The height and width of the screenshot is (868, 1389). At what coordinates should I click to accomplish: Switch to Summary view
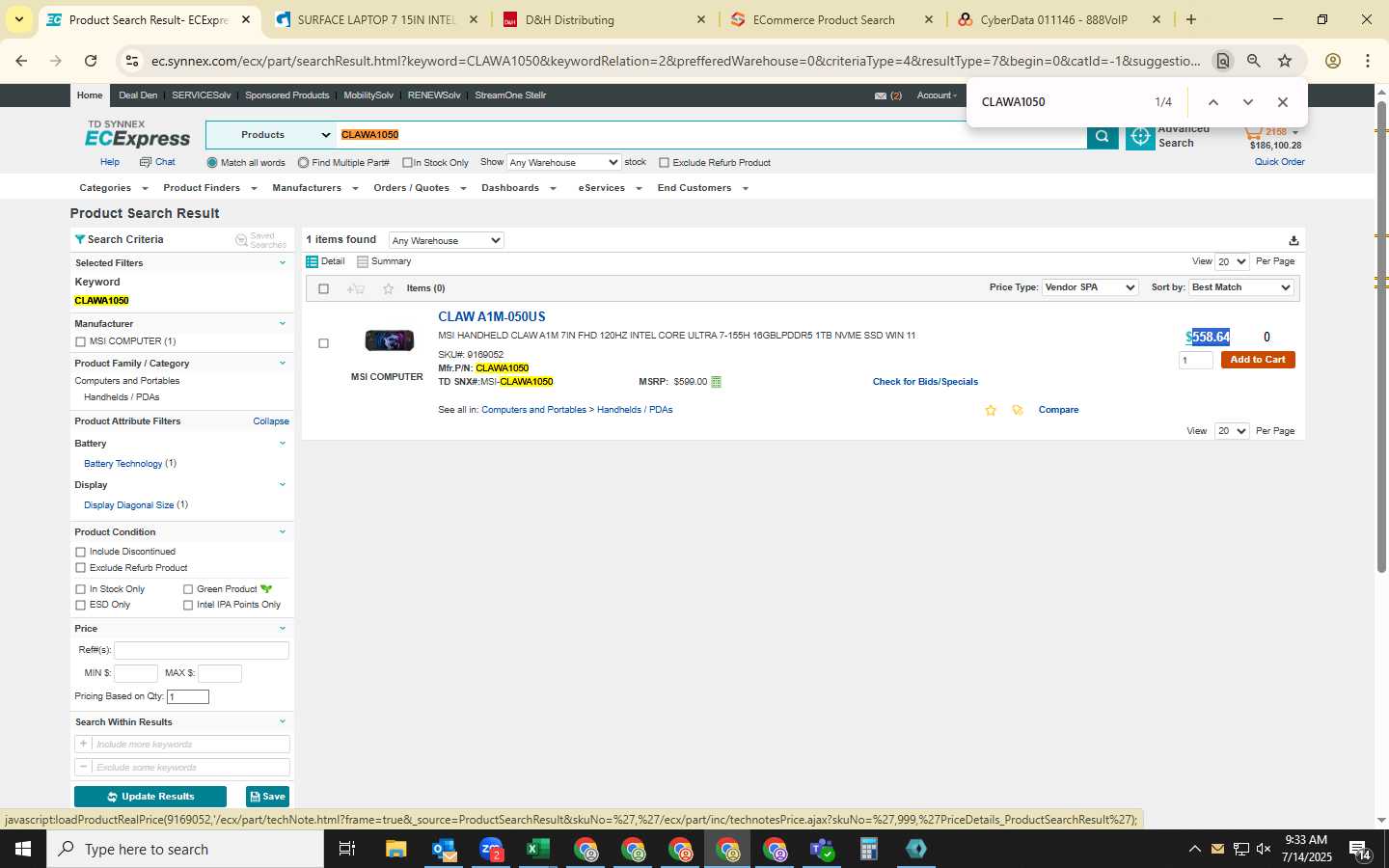pyautogui.click(x=384, y=261)
